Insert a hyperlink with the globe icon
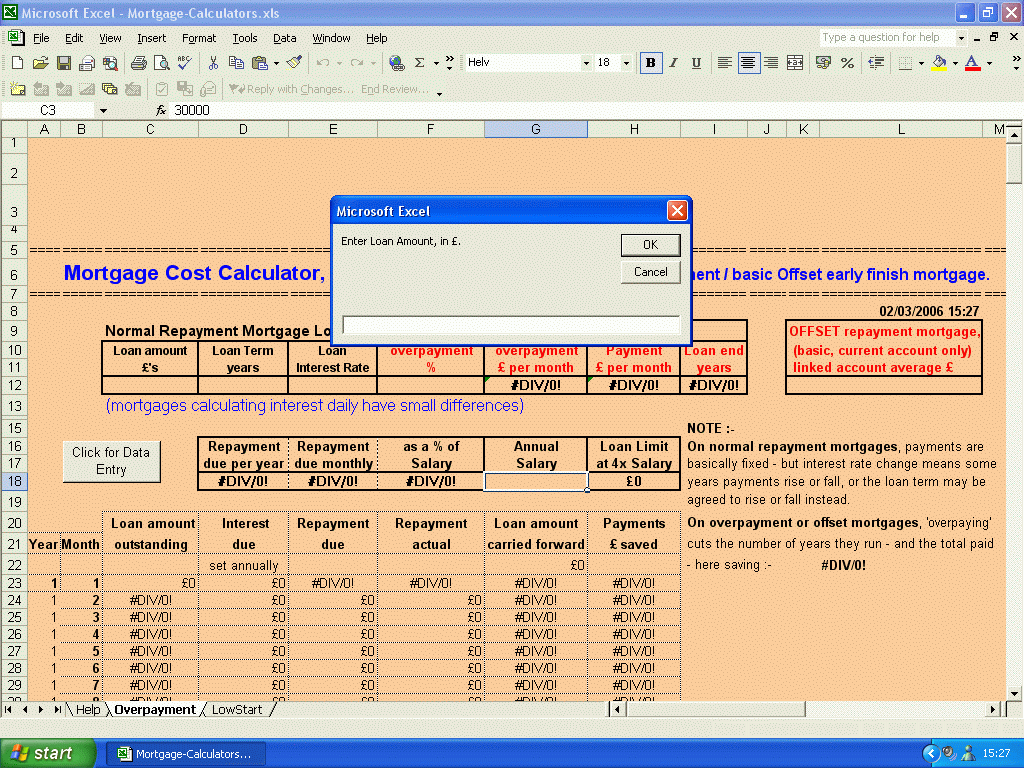 pyautogui.click(x=396, y=63)
